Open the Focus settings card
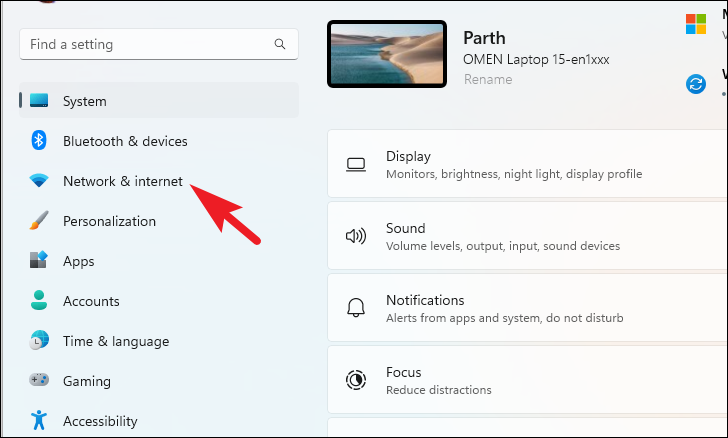This screenshot has height=438, width=728. click(x=527, y=380)
